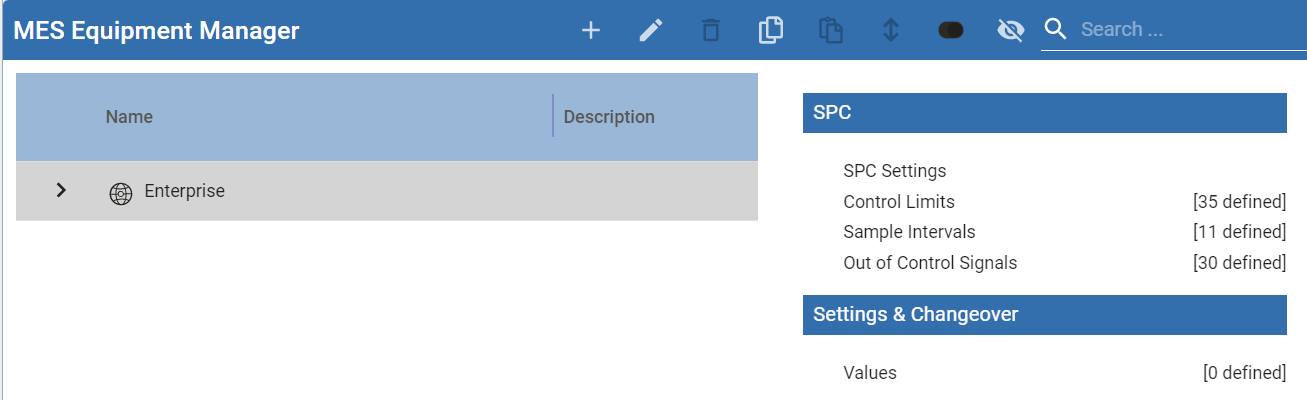Open Control Limits entry
The image size is (1307, 400).
pyautogui.click(x=899, y=202)
